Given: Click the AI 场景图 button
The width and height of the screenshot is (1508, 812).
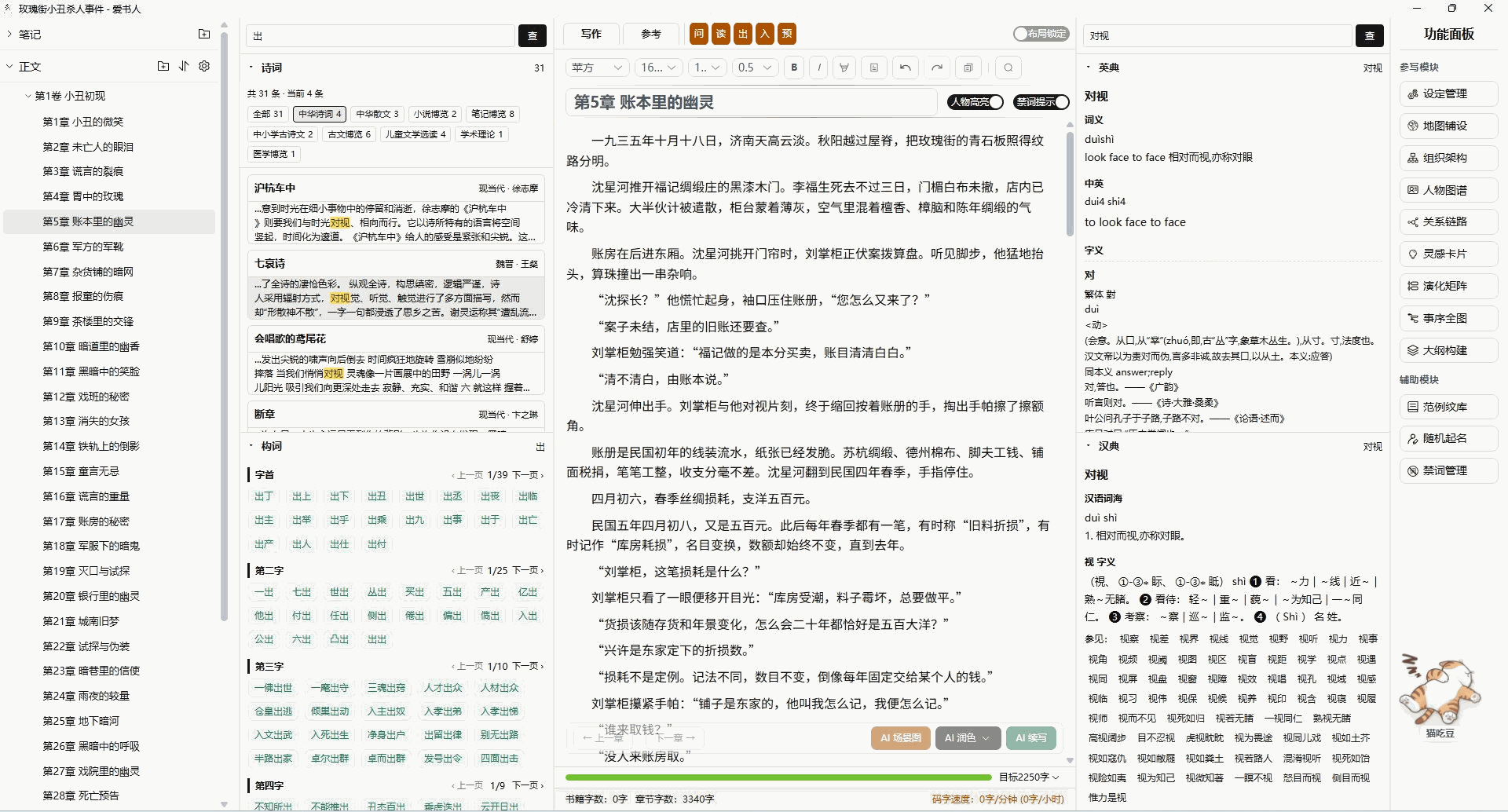Looking at the screenshot, I should pyautogui.click(x=900, y=738).
